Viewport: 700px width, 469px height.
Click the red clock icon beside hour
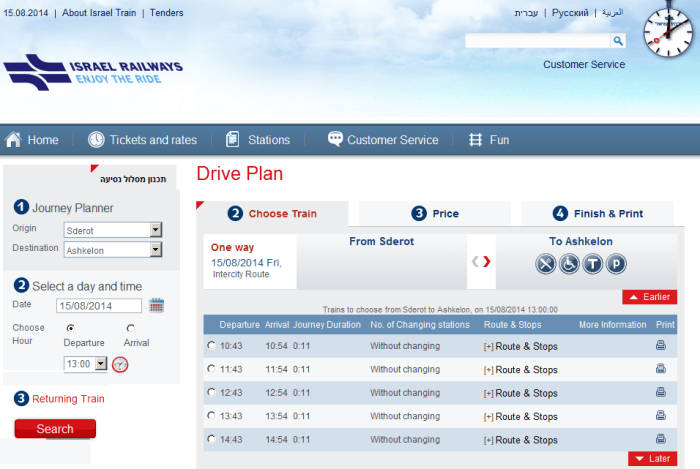coord(120,365)
